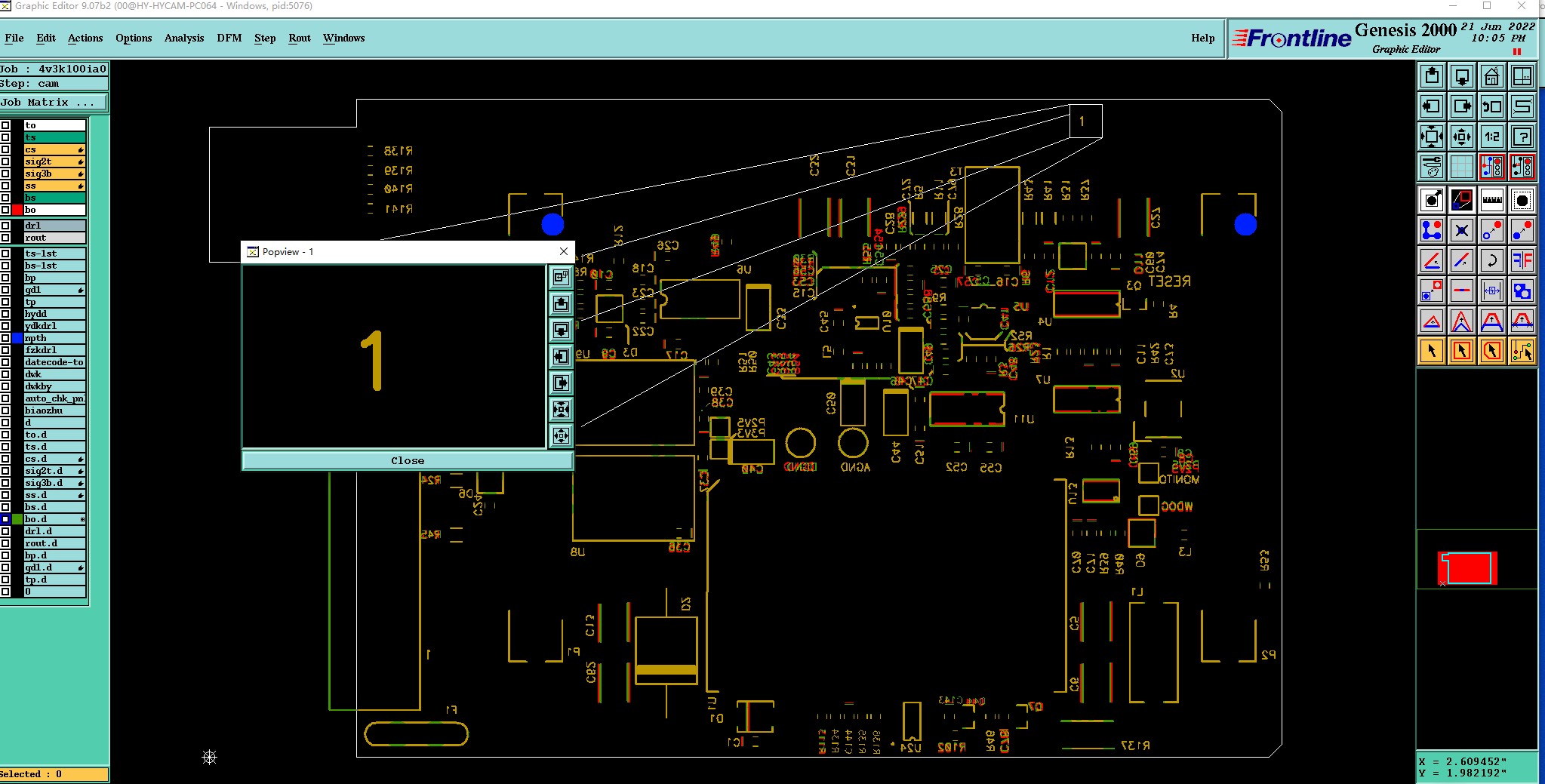Click the question mark query icon
Image resolution: width=1545 pixels, height=784 pixels.
pos(1522,137)
